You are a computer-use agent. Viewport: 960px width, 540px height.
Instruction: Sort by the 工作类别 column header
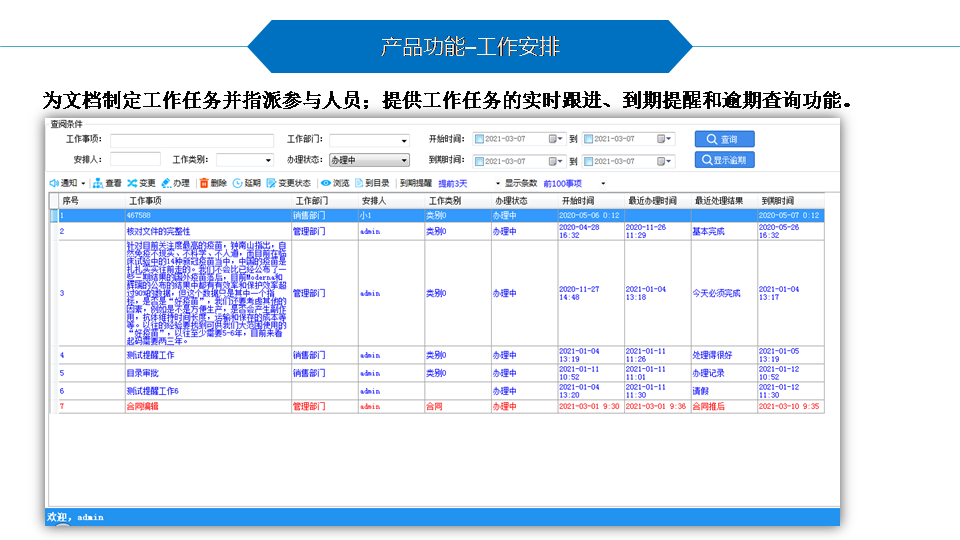(x=458, y=201)
